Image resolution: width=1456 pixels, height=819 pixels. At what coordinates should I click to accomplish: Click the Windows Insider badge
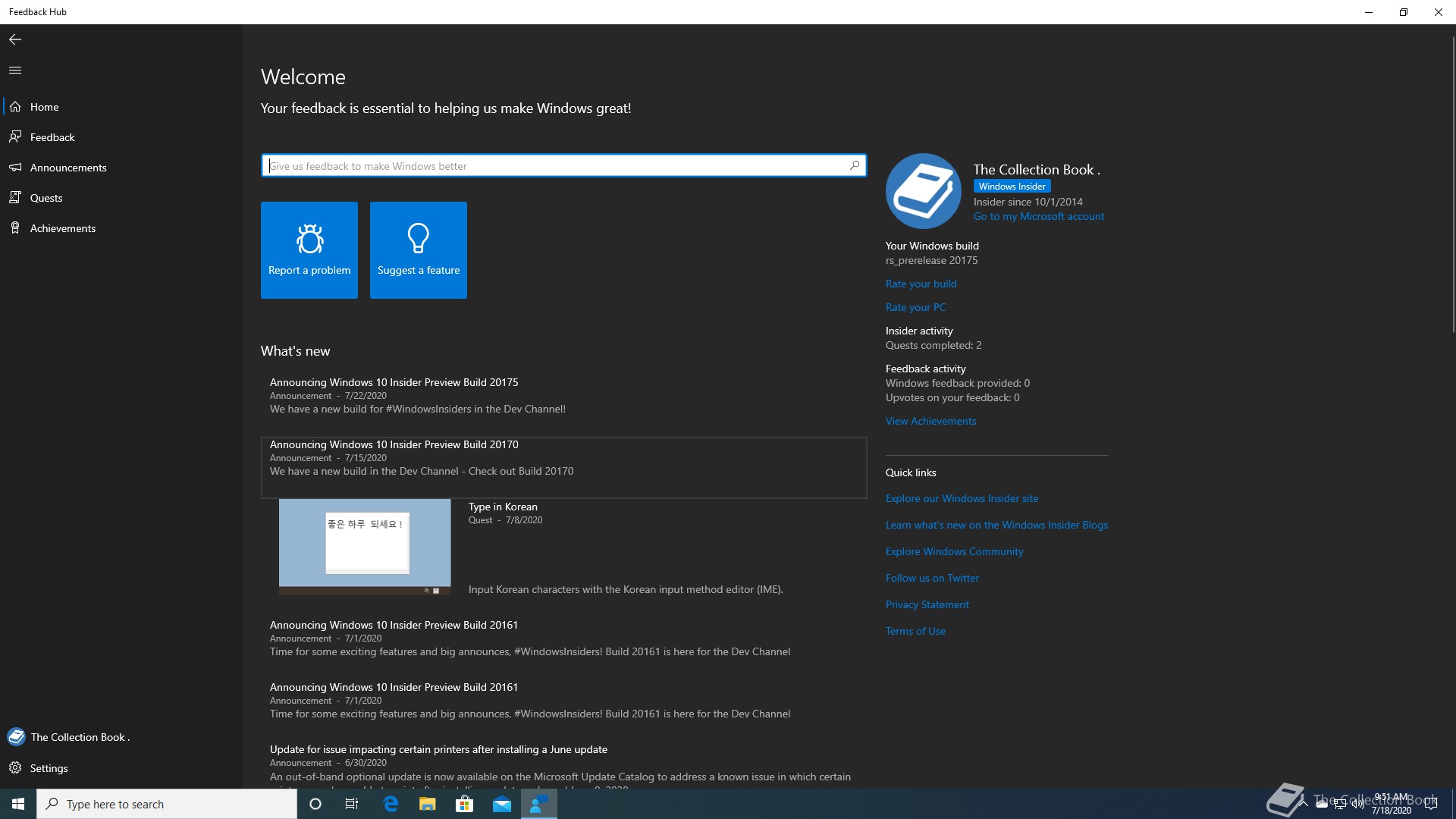point(1012,187)
